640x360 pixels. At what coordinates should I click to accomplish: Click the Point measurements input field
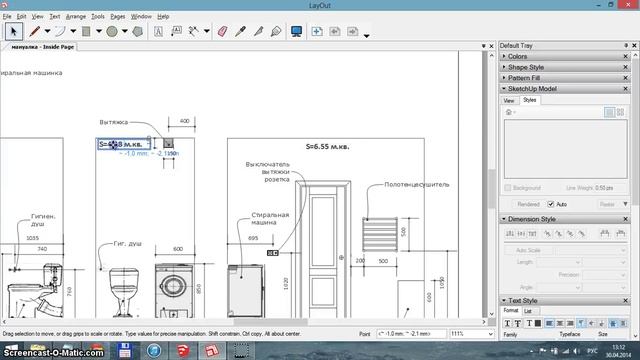click(411, 334)
